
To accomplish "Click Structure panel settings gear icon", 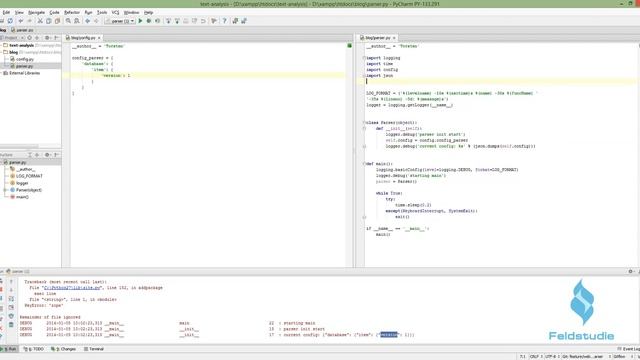I will coord(47,155).
